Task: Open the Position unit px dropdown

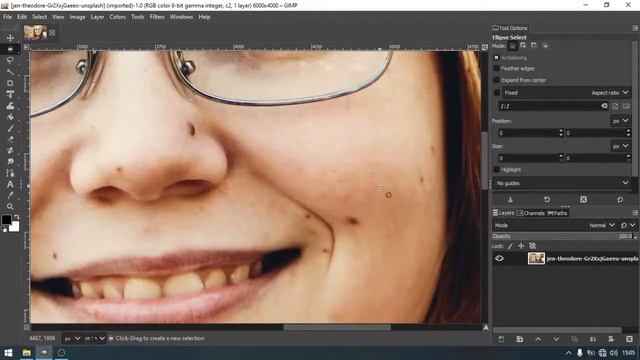Action: click(620, 121)
